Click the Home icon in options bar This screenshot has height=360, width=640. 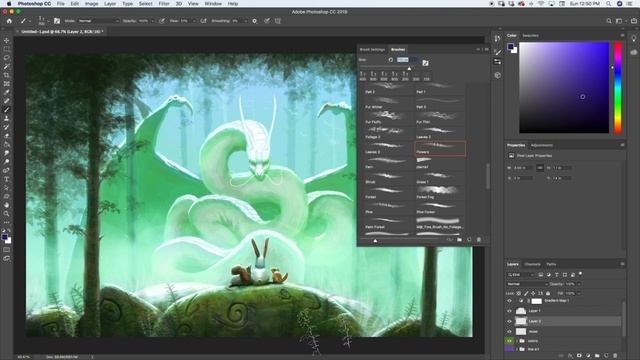coord(9,21)
